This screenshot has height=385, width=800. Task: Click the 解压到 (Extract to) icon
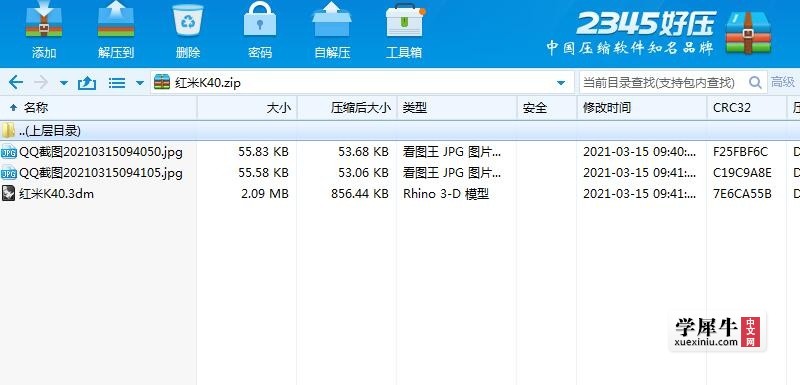pyautogui.click(x=116, y=19)
